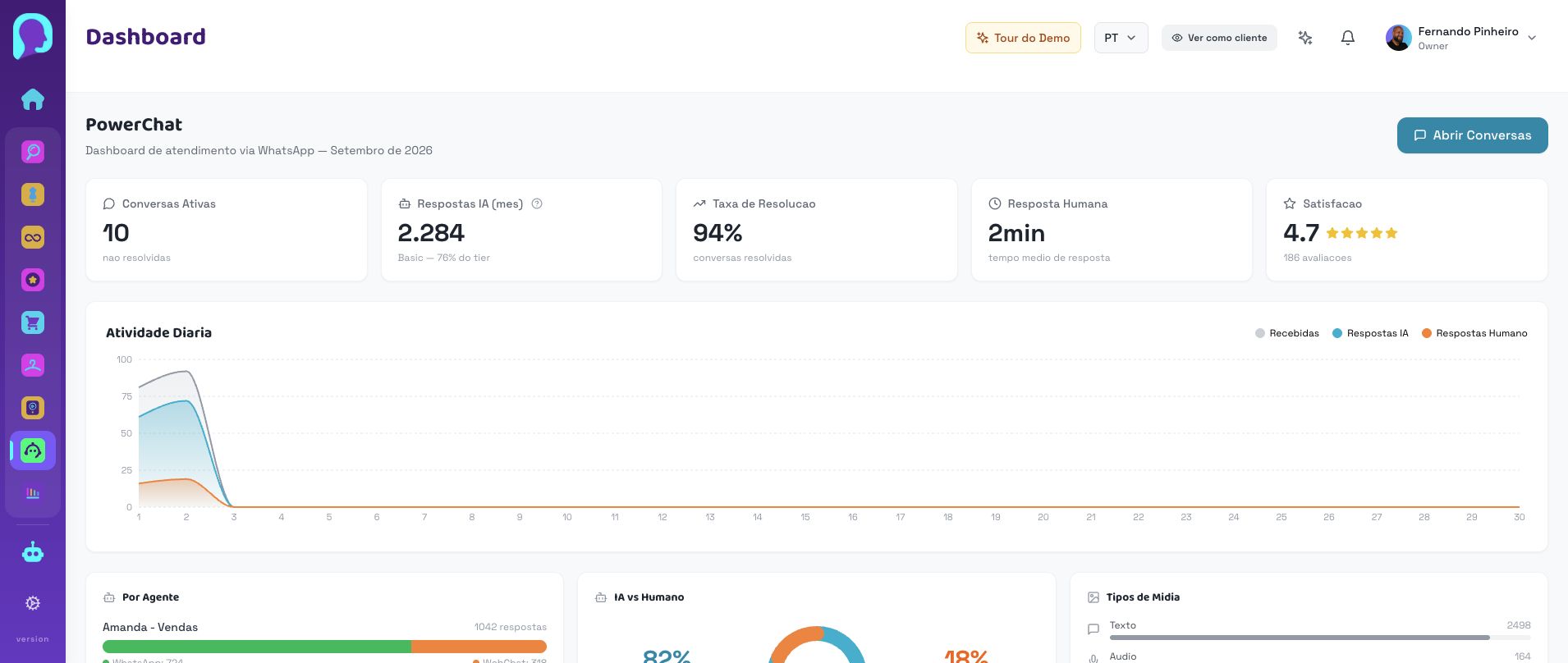
Task: Open the pink magnifier search module
Action: pos(33,152)
